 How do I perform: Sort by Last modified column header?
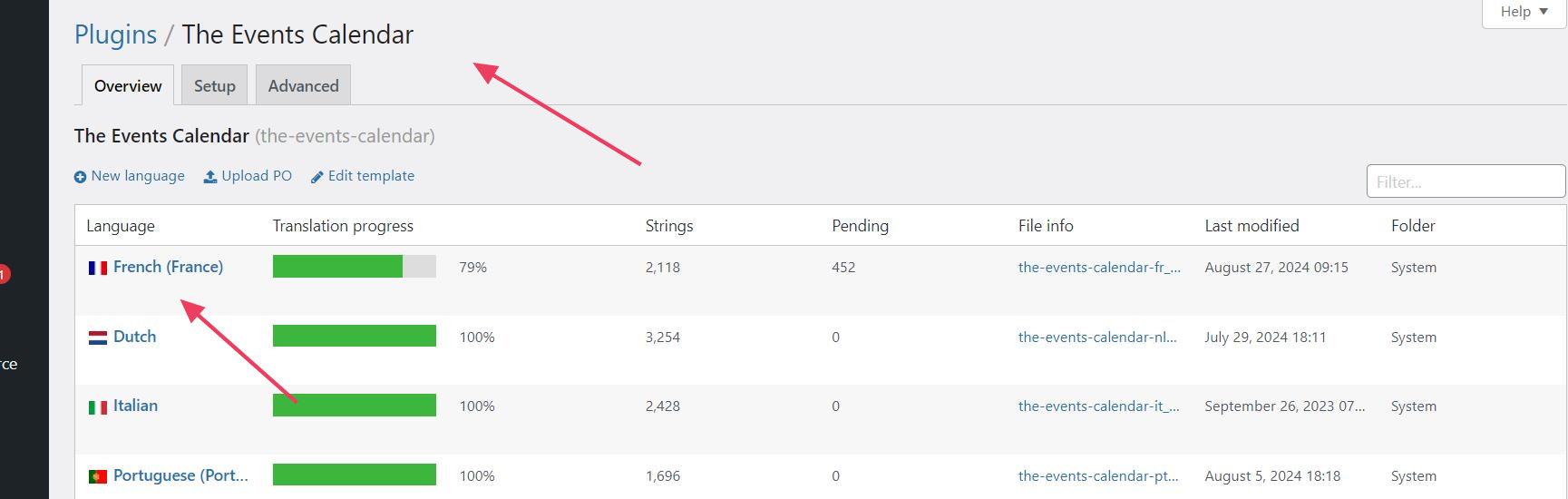coord(1251,226)
